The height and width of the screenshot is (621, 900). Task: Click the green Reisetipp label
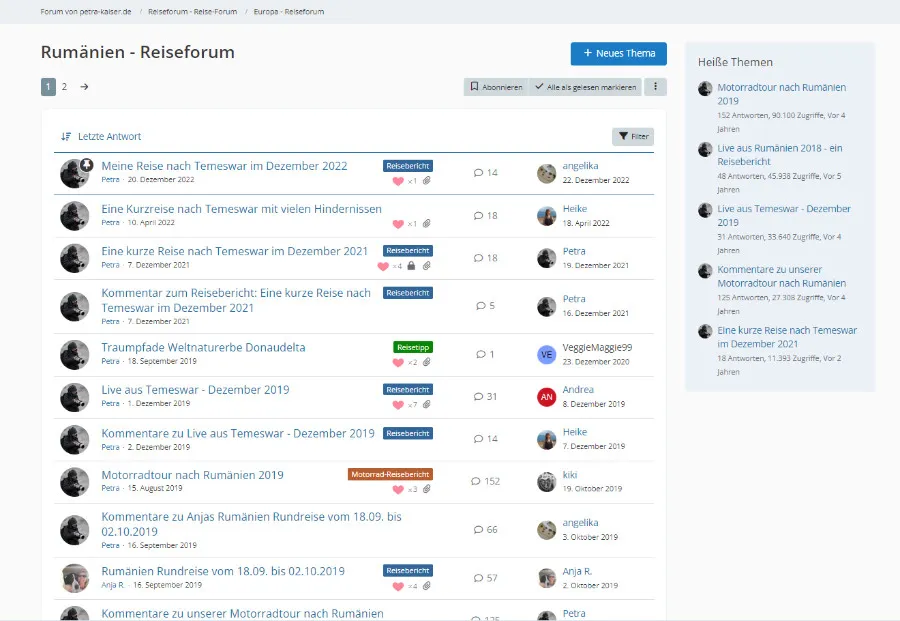point(413,347)
